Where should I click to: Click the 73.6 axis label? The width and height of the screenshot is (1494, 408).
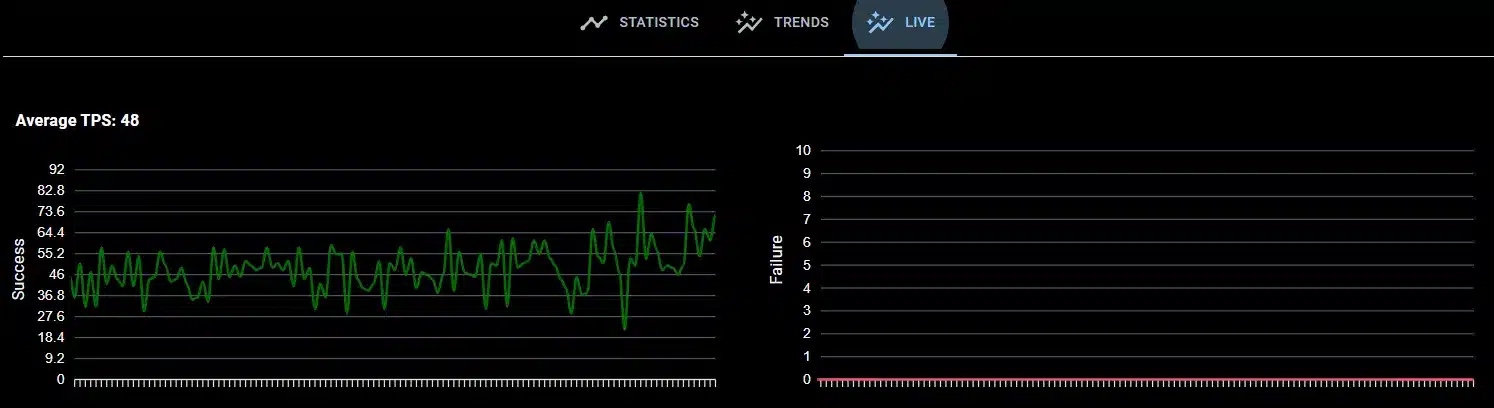[x=49, y=211]
